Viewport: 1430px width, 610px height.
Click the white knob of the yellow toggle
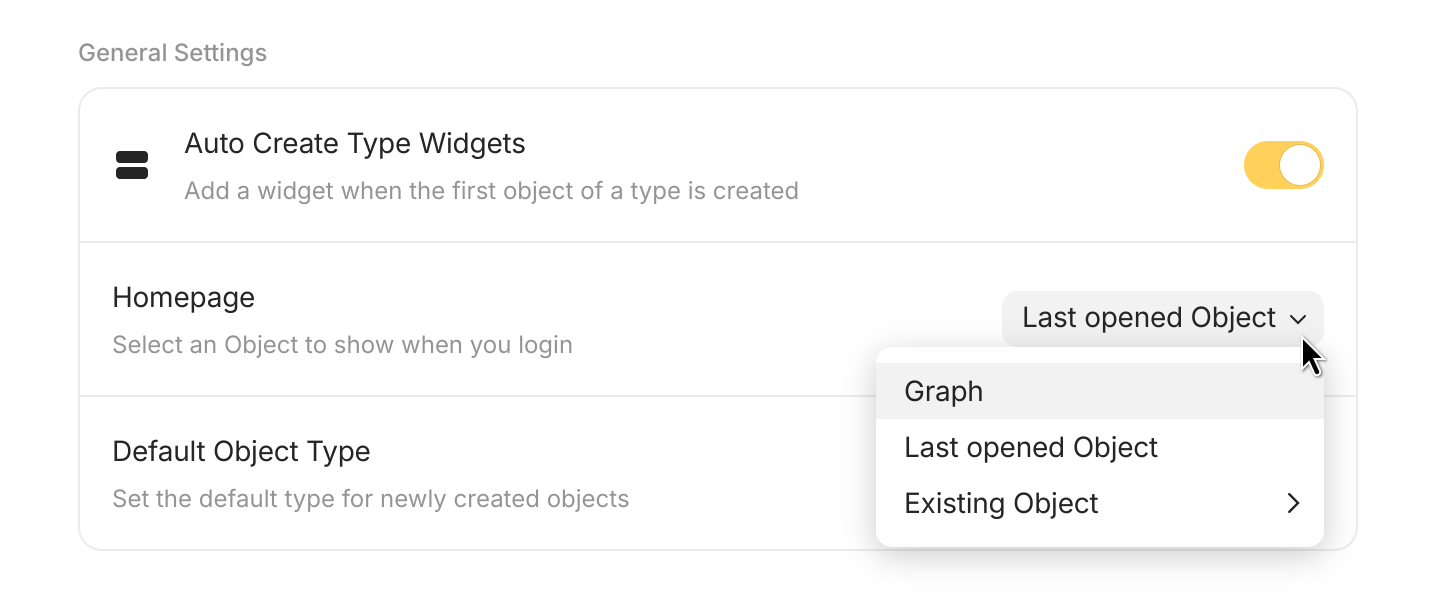[1300, 165]
